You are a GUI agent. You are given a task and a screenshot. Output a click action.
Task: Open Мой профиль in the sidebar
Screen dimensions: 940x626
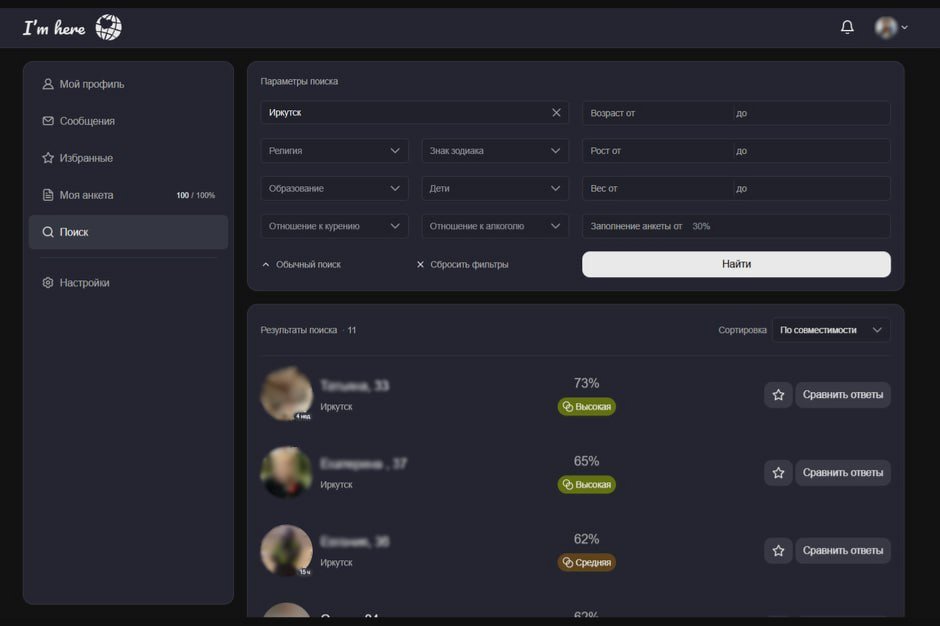pyautogui.click(x=128, y=84)
